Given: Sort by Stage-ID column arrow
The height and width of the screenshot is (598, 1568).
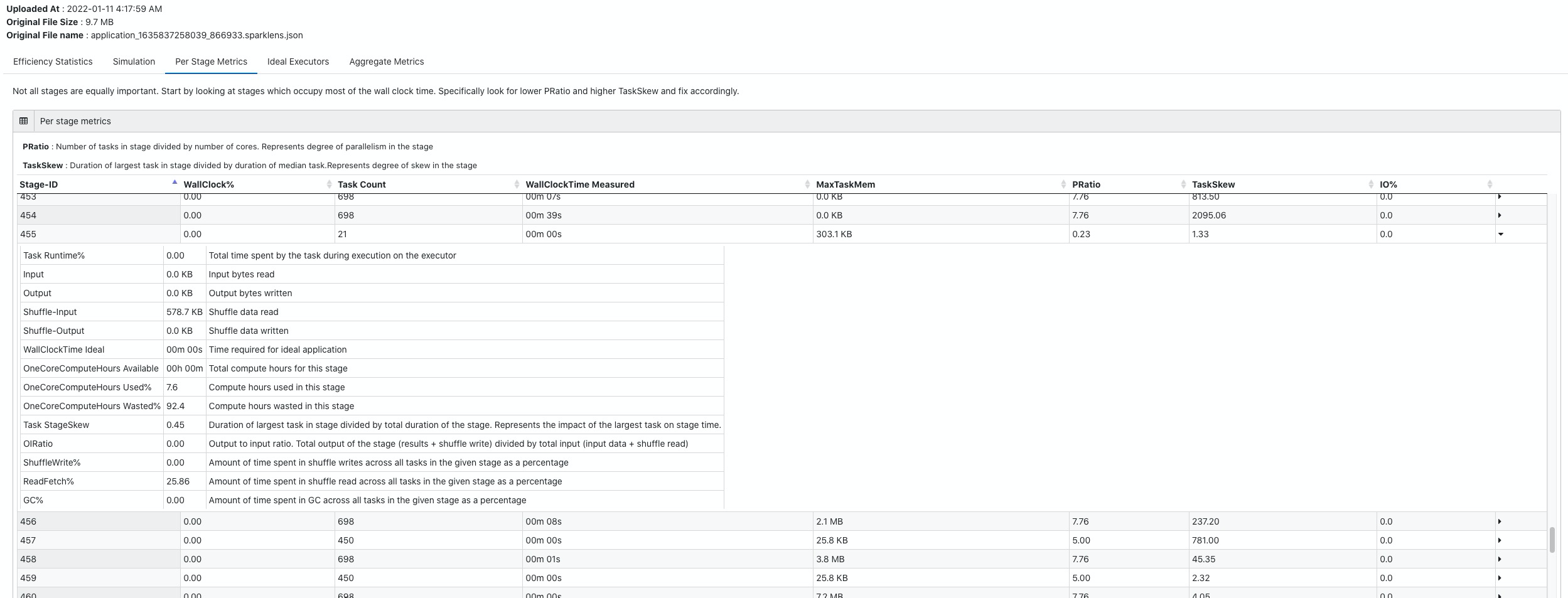Looking at the screenshot, I should coord(175,182).
